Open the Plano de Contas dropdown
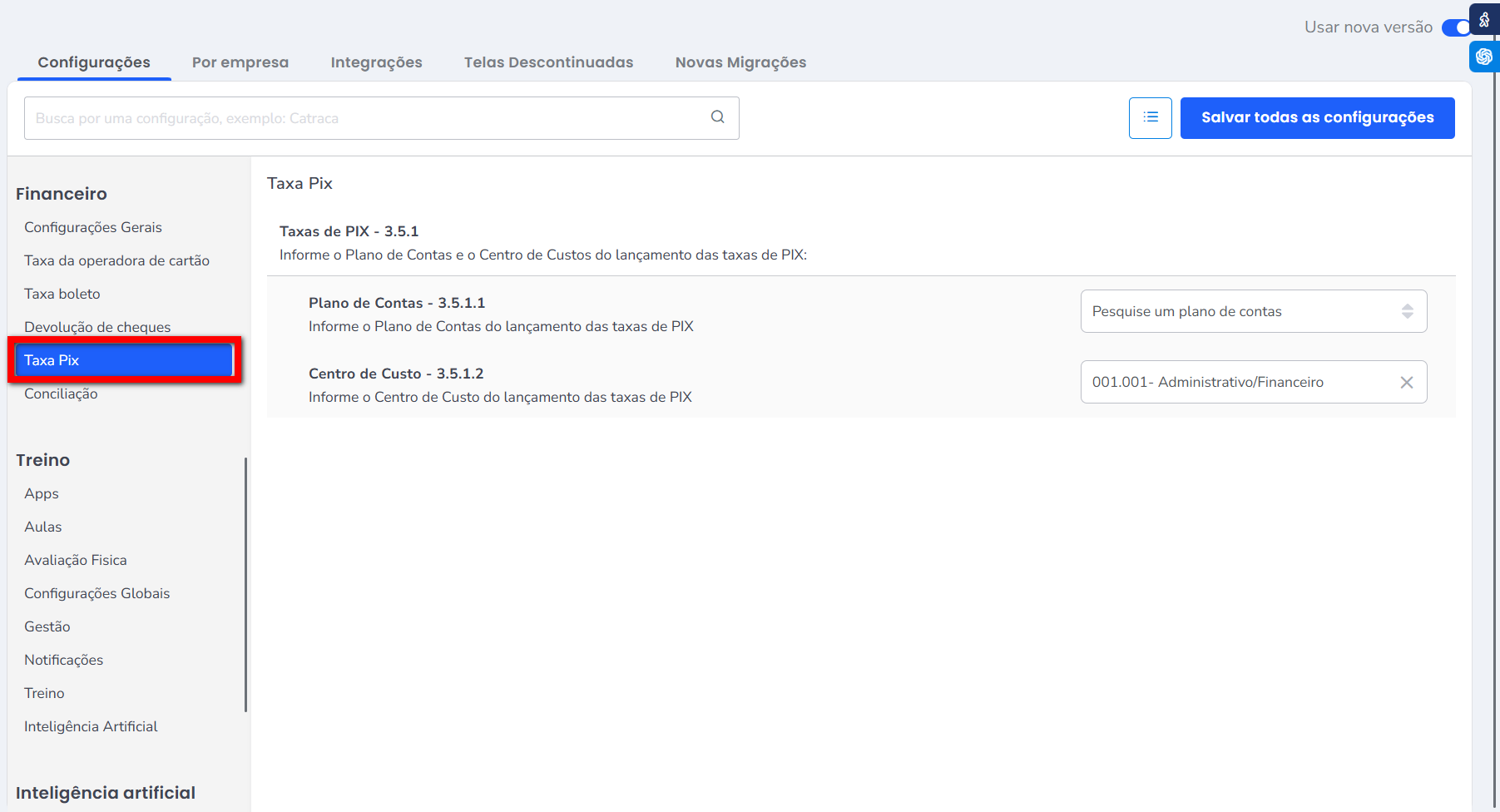 [x=1253, y=311]
